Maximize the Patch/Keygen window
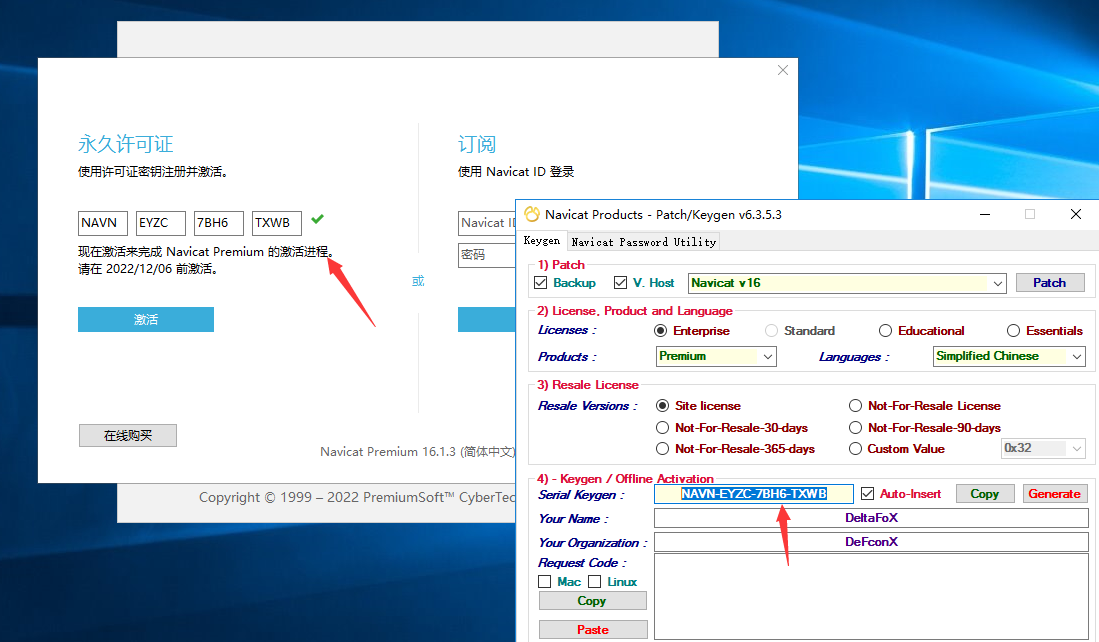The image size is (1099, 642). pos(1030,214)
